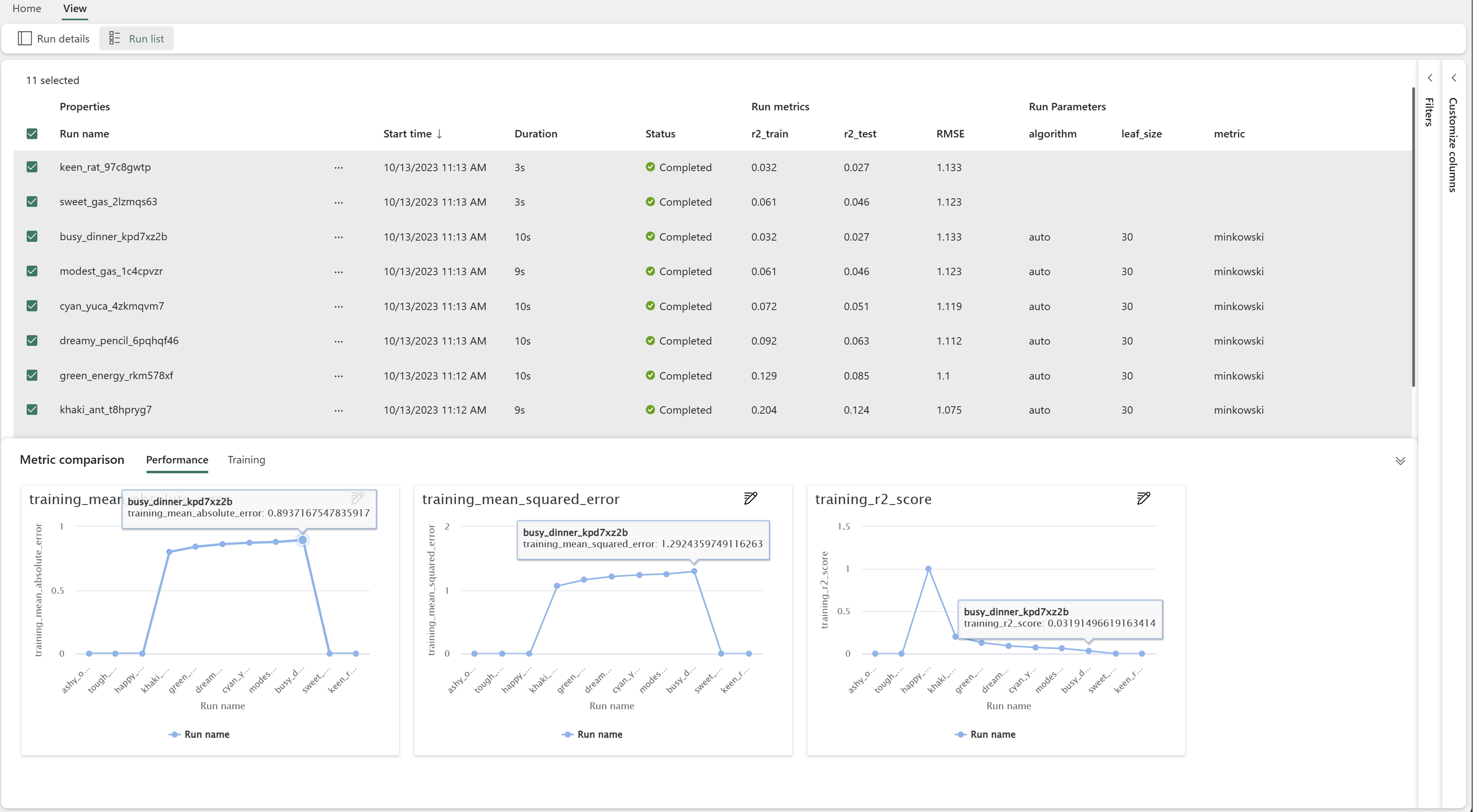
Task: Open more options for cyan_yuca_4zkmqvm7 run
Action: pyautogui.click(x=339, y=307)
